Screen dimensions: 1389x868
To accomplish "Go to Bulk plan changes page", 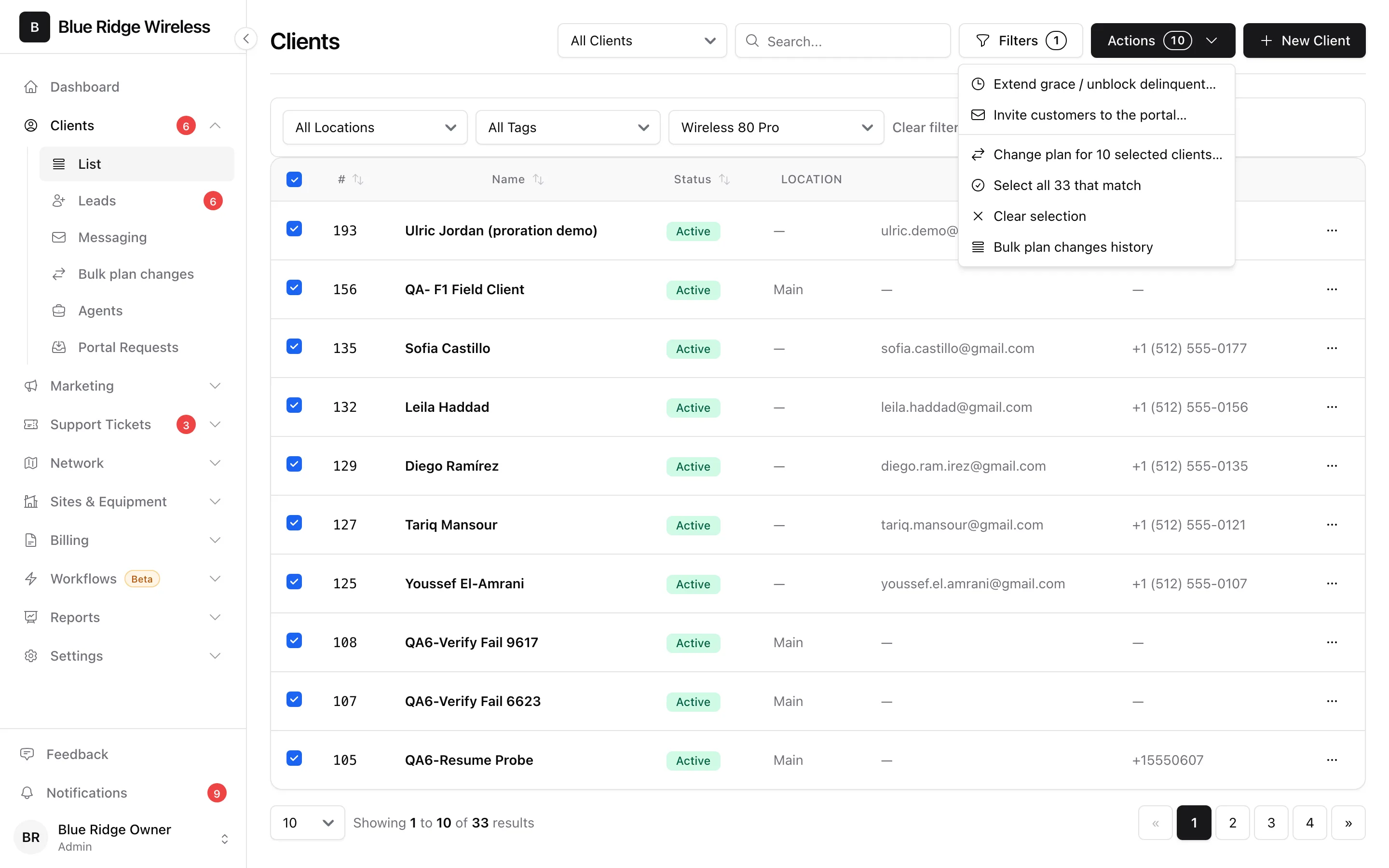I will coord(136,274).
